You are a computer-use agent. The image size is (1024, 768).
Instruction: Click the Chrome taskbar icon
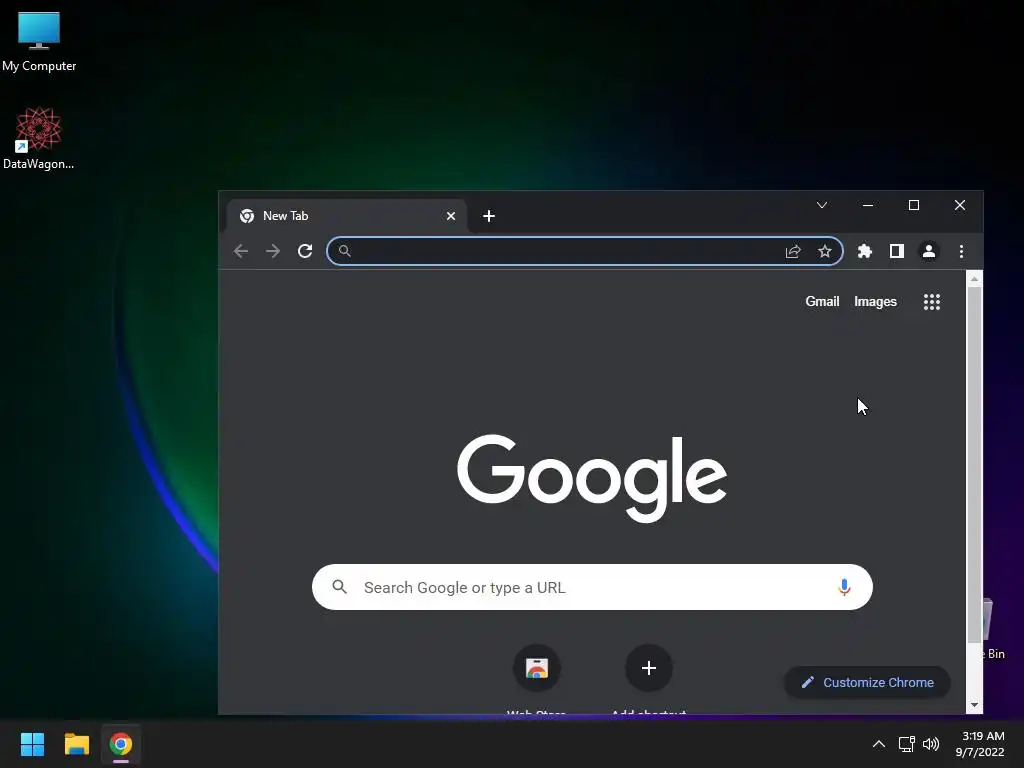coord(121,744)
